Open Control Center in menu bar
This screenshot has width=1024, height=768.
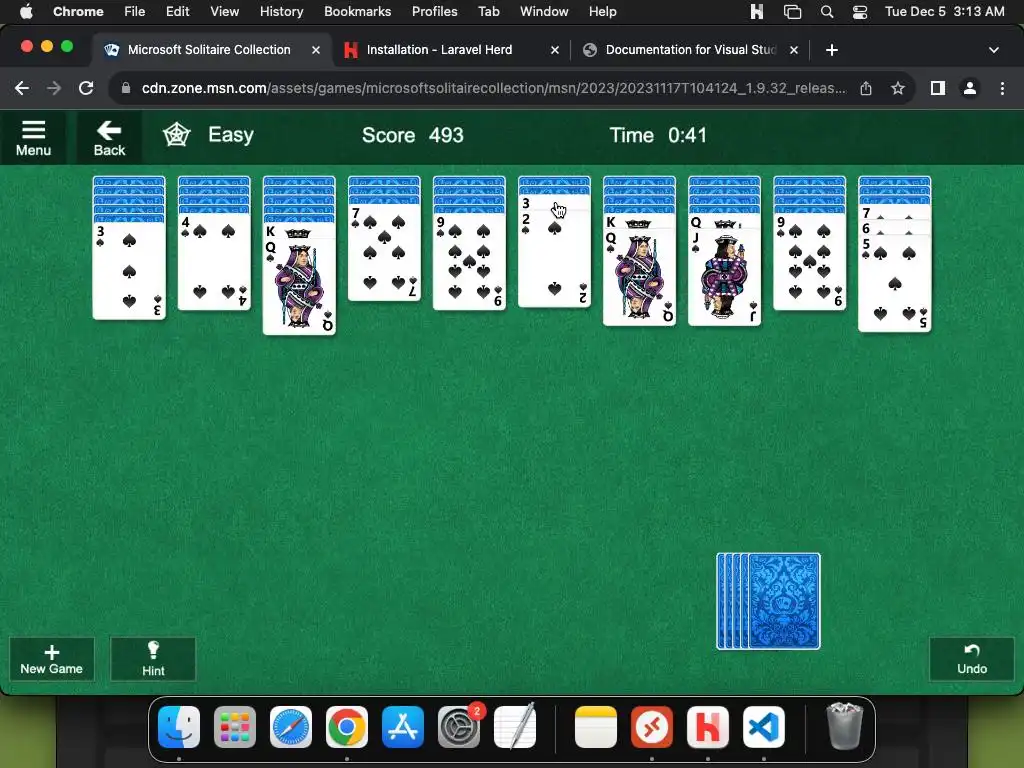tap(859, 11)
